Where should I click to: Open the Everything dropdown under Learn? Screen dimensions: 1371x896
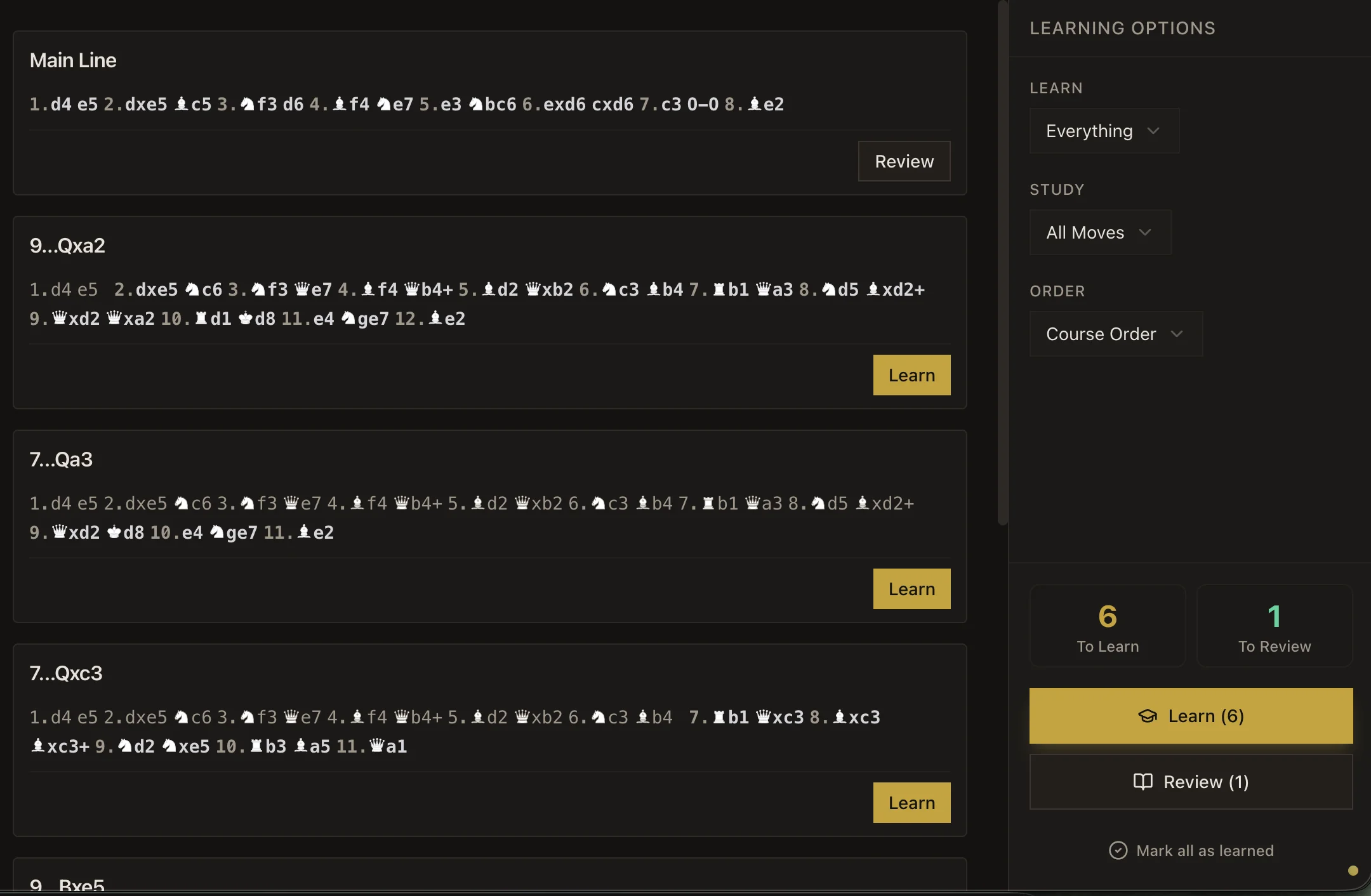tap(1104, 131)
